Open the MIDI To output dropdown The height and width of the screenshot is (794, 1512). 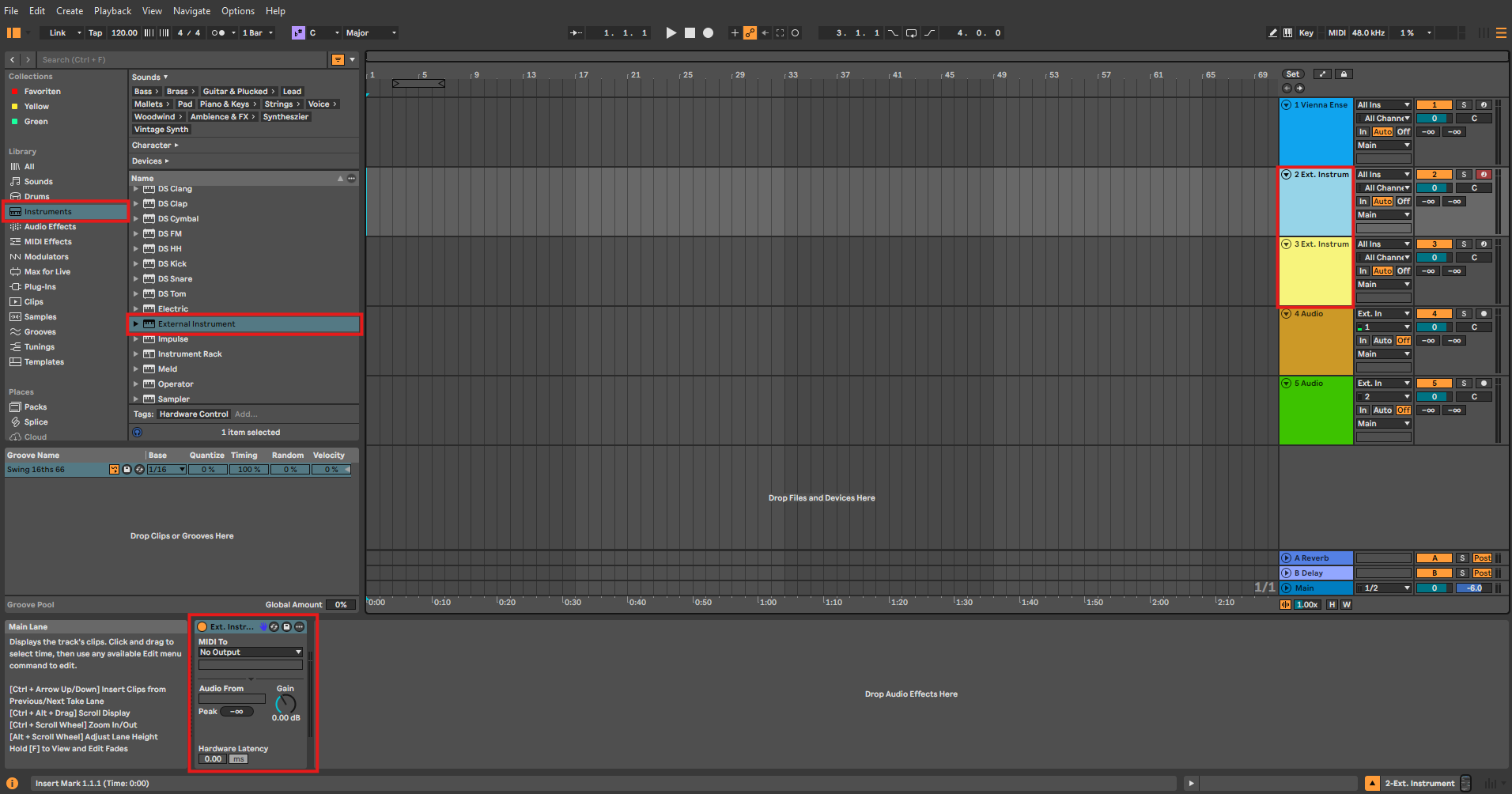click(x=250, y=652)
